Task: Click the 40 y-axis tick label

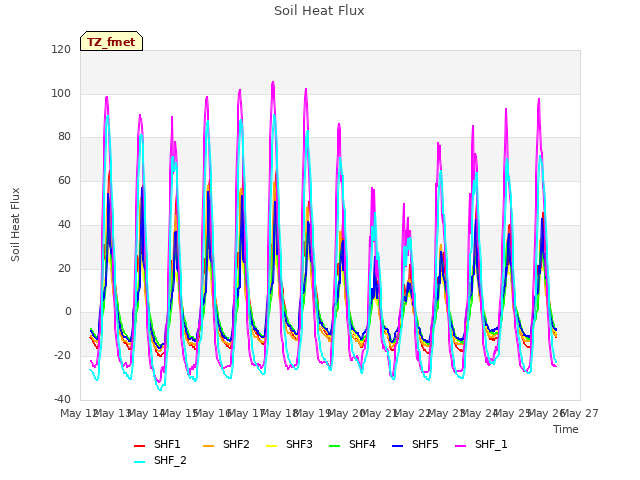Action: pos(64,224)
